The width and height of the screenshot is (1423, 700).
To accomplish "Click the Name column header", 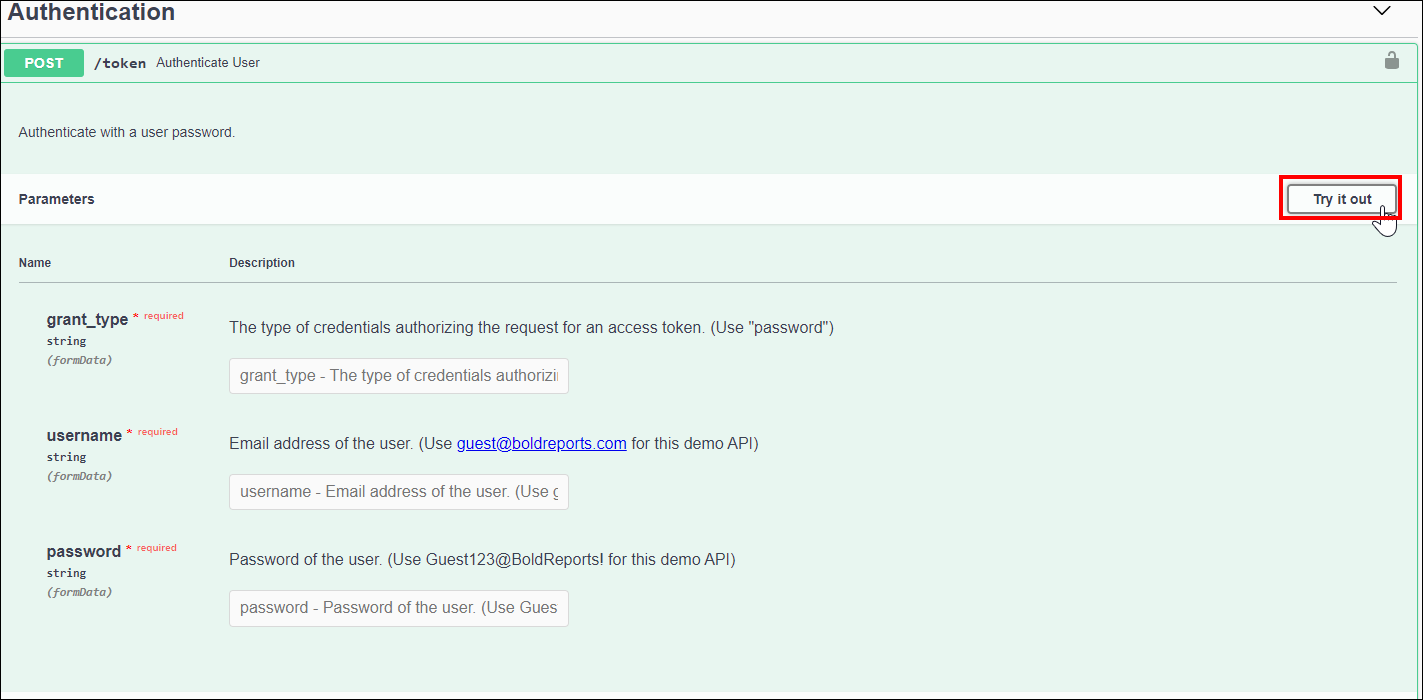I will click(35, 263).
